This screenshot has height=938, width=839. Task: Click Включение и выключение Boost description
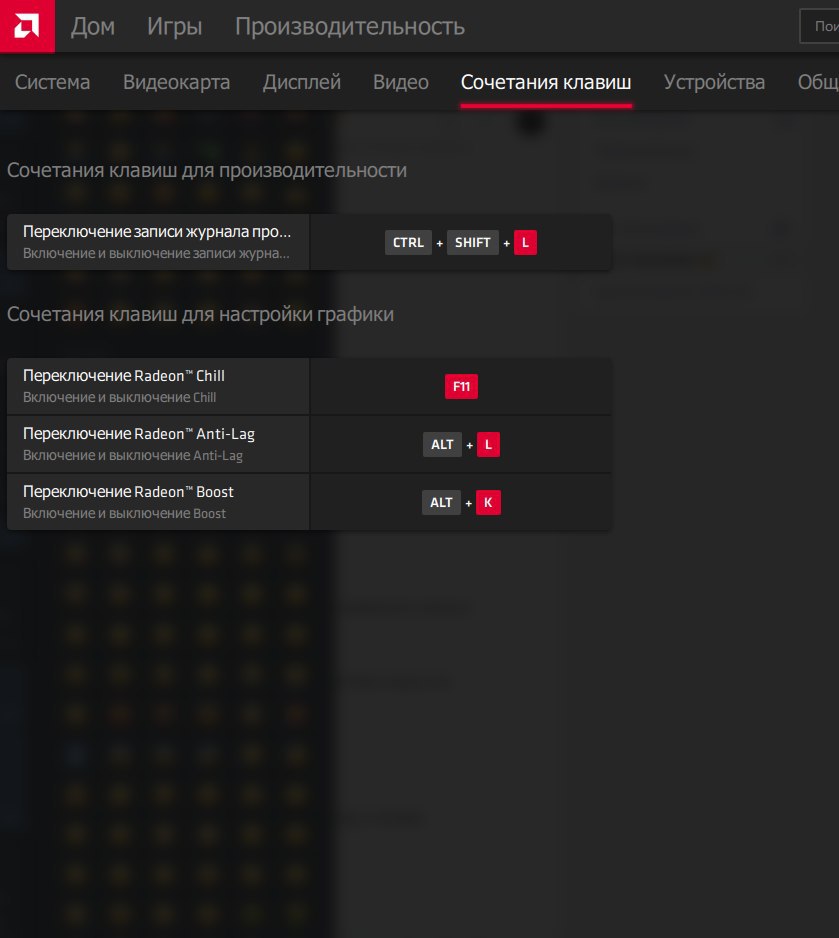coord(124,513)
